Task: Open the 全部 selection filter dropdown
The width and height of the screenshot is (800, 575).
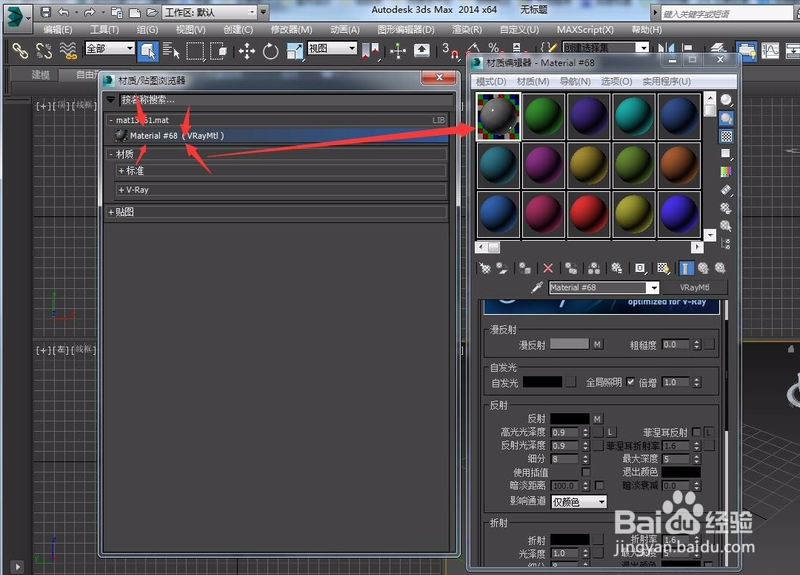Action: pos(110,48)
